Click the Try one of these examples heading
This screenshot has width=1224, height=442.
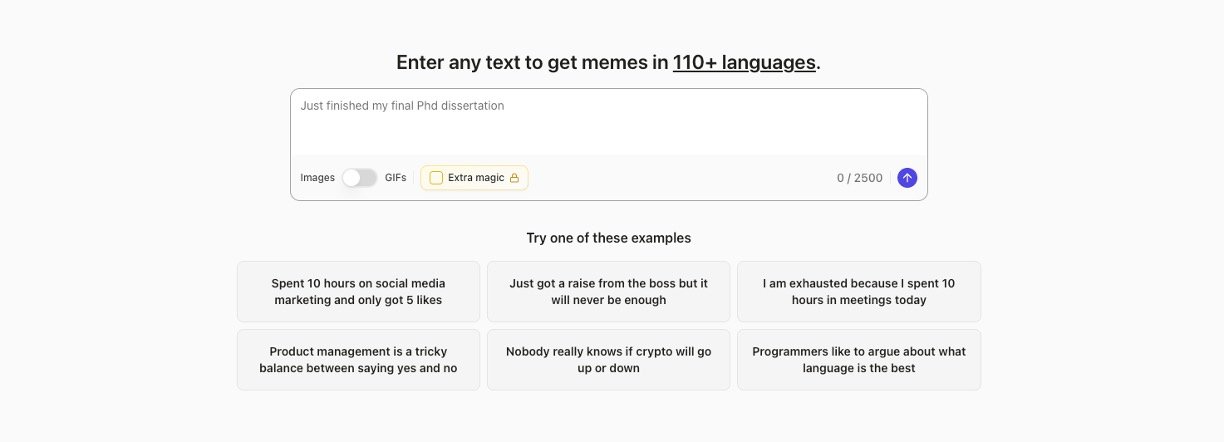tap(608, 238)
